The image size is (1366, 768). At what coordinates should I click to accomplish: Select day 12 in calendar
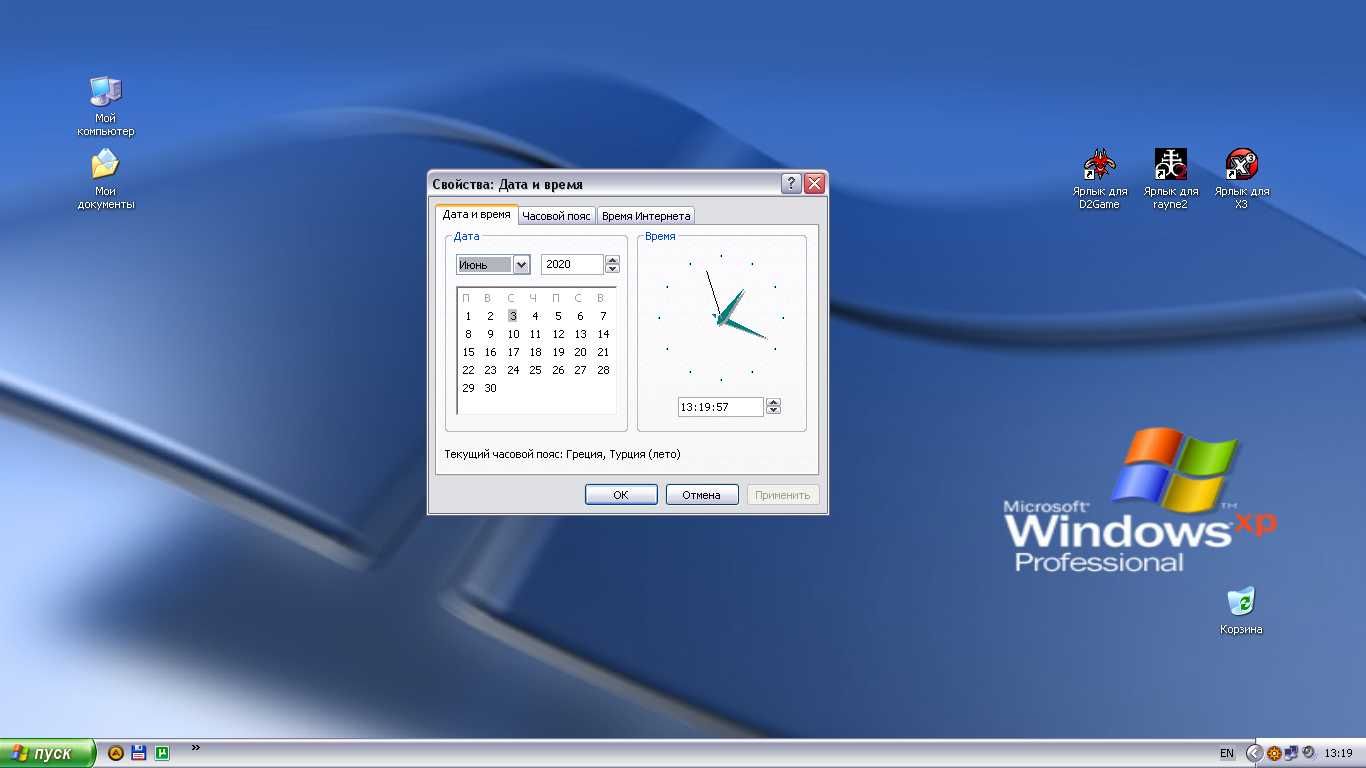click(558, 334)
